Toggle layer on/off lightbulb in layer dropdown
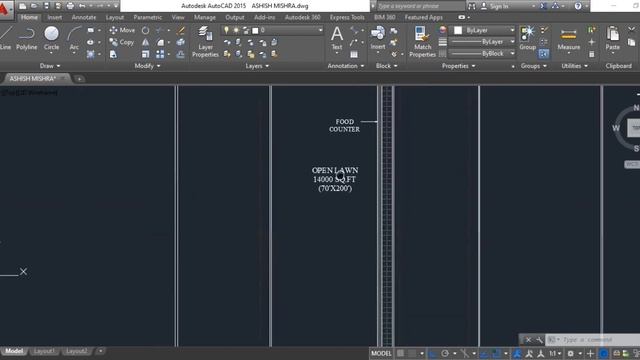Image resolution: width=640 pixels, height=360 pixels. coord(227,30)
